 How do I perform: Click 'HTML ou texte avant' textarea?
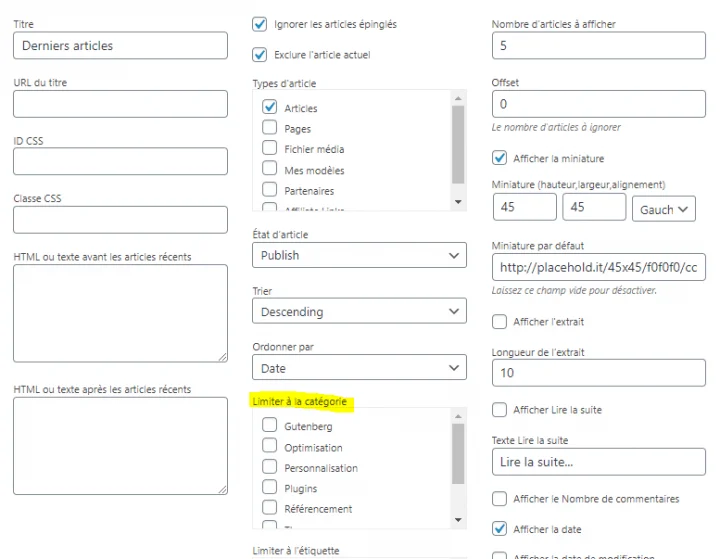[x=120, y=314]
